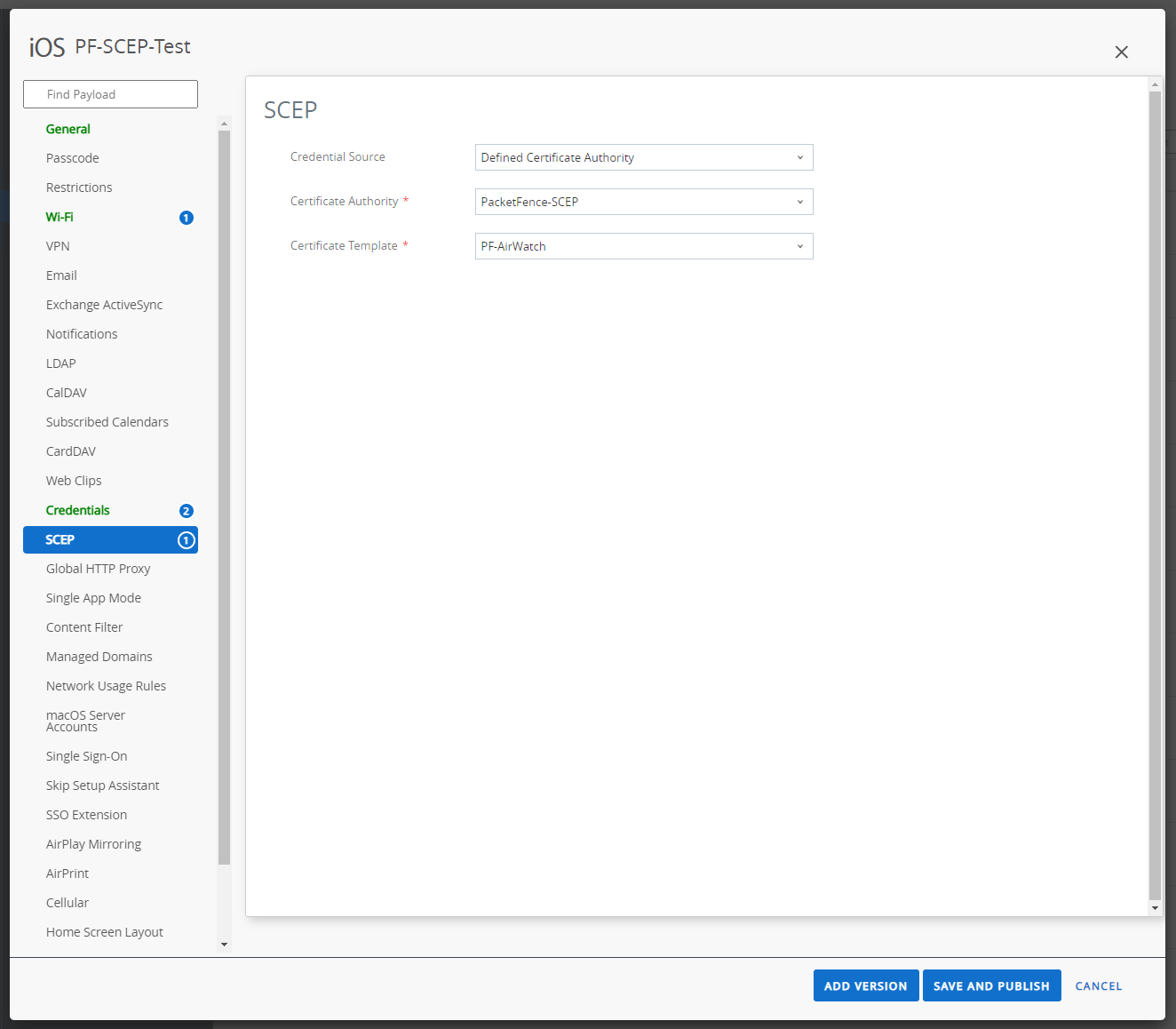
Task: Click the Add Version button
Action: tap(865, 985)
